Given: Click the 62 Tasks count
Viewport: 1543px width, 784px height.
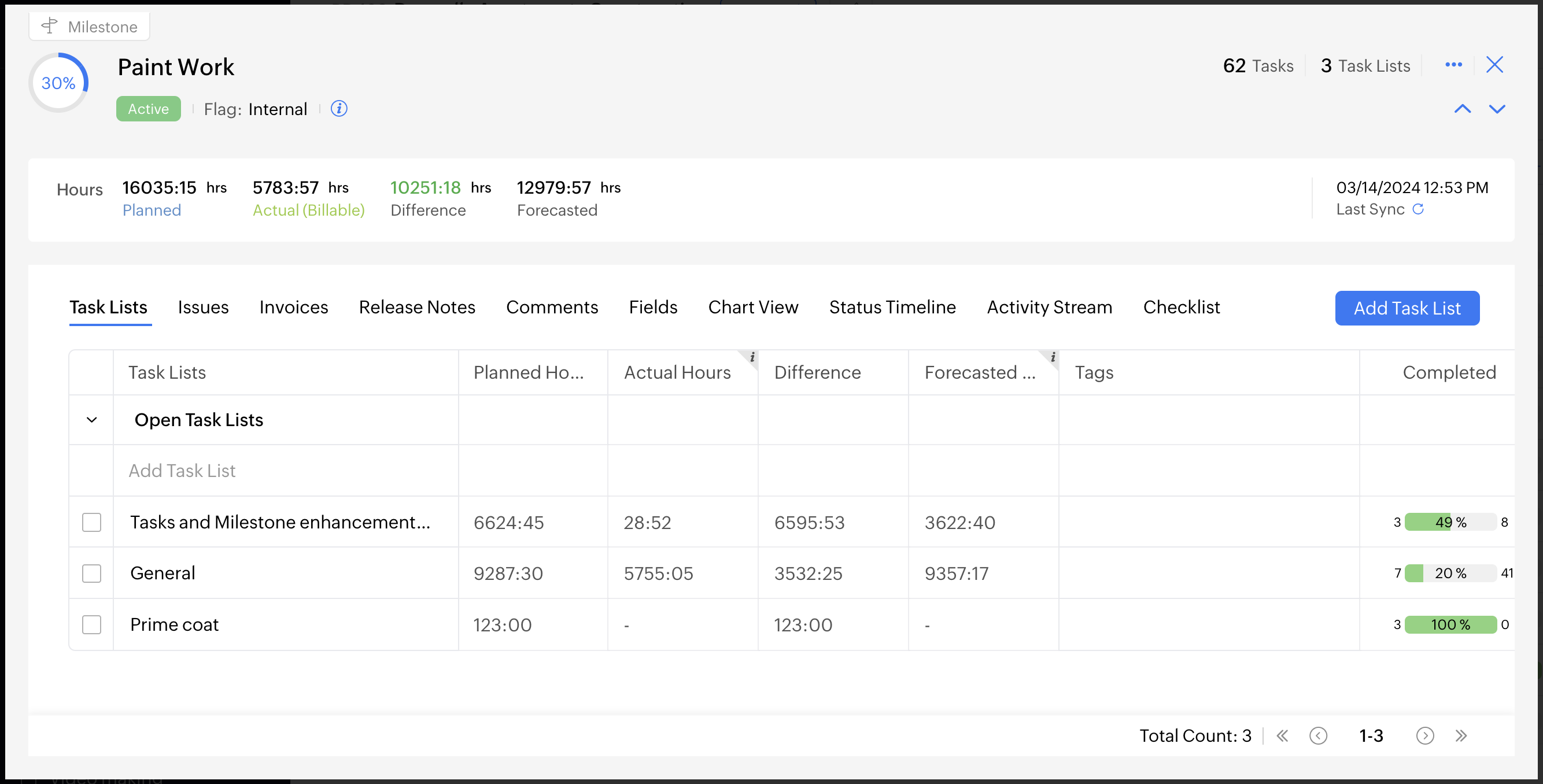Looking at the screenshot, I should pyautogui.click(x=1258, y=65).
